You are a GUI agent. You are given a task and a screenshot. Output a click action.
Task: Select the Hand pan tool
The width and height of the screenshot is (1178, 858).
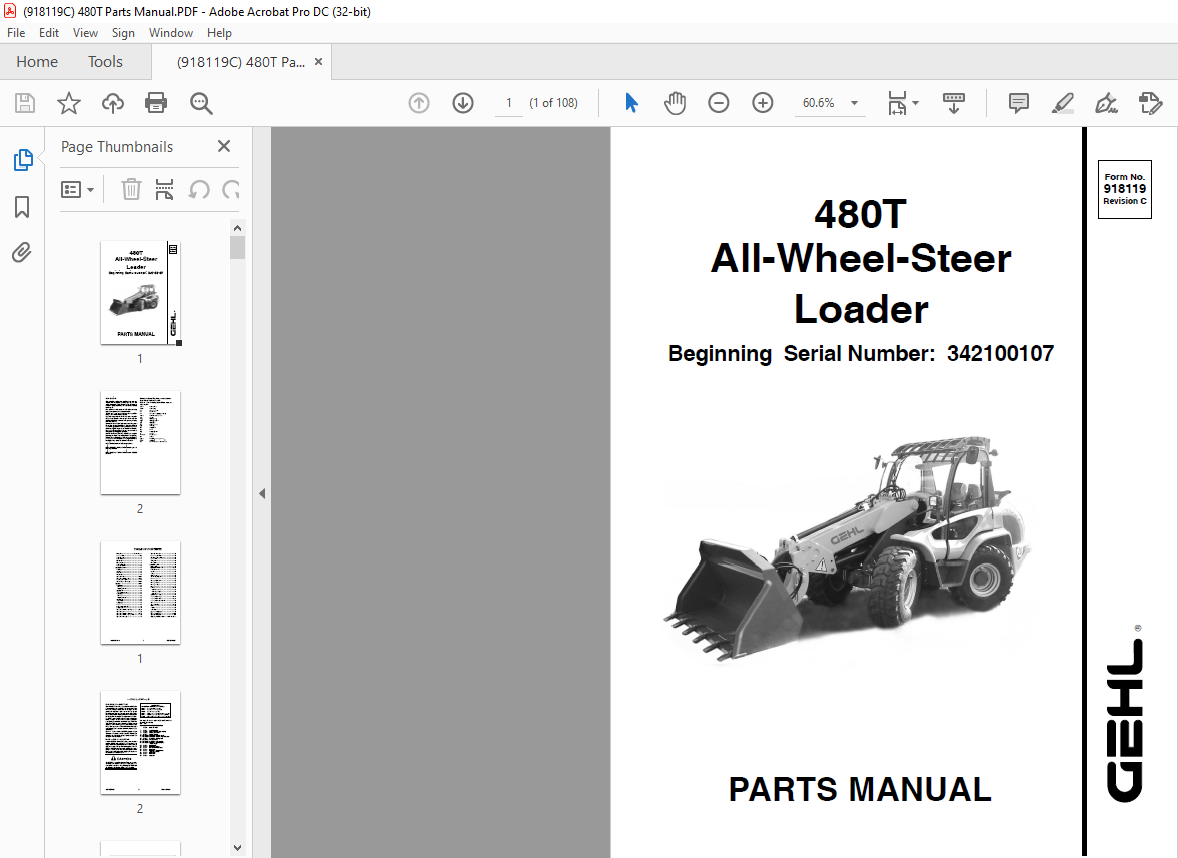coord(675,103)
